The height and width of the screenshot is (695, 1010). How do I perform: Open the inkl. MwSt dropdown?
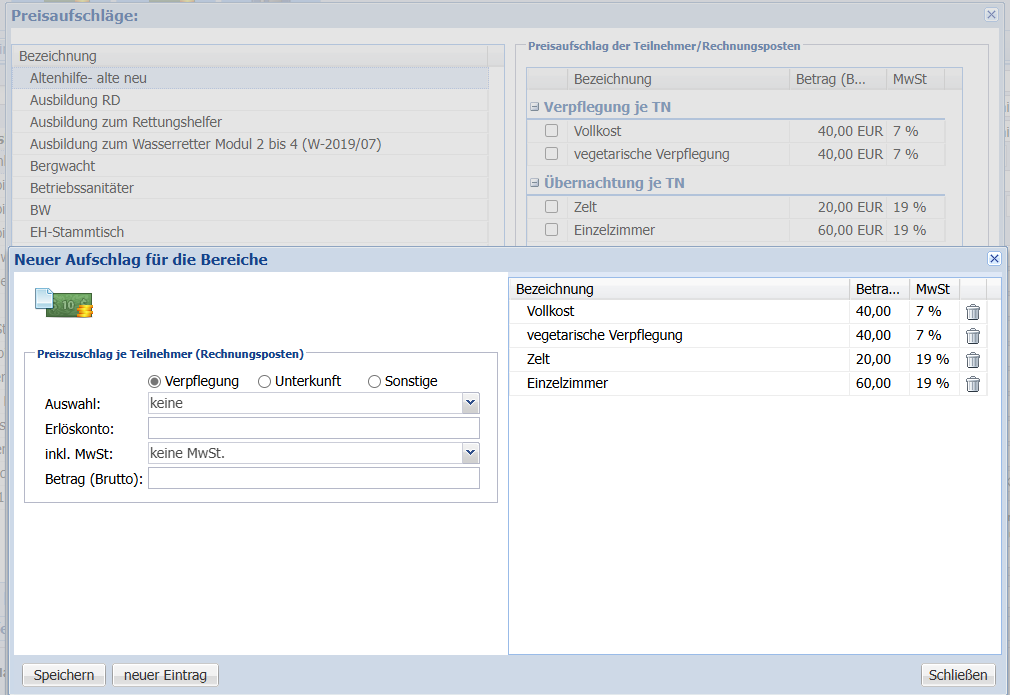coord(470,453)
